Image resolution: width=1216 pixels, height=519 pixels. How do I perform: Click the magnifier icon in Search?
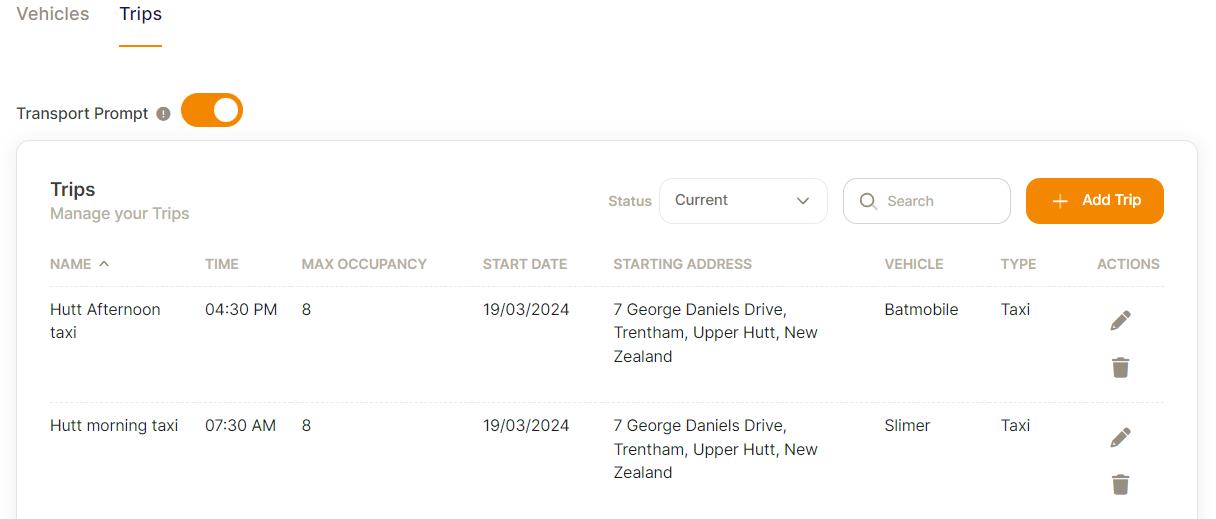[867, 201]
